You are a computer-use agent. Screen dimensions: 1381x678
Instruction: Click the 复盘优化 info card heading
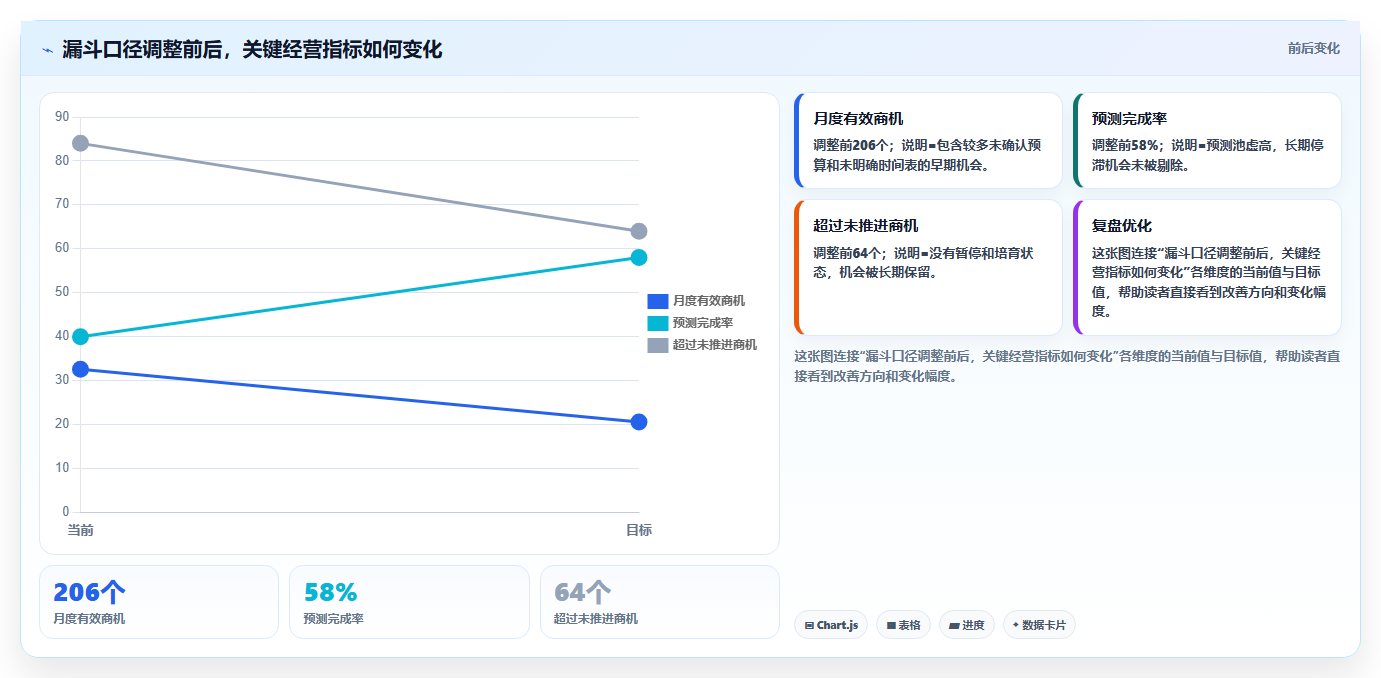point(1122,226)
